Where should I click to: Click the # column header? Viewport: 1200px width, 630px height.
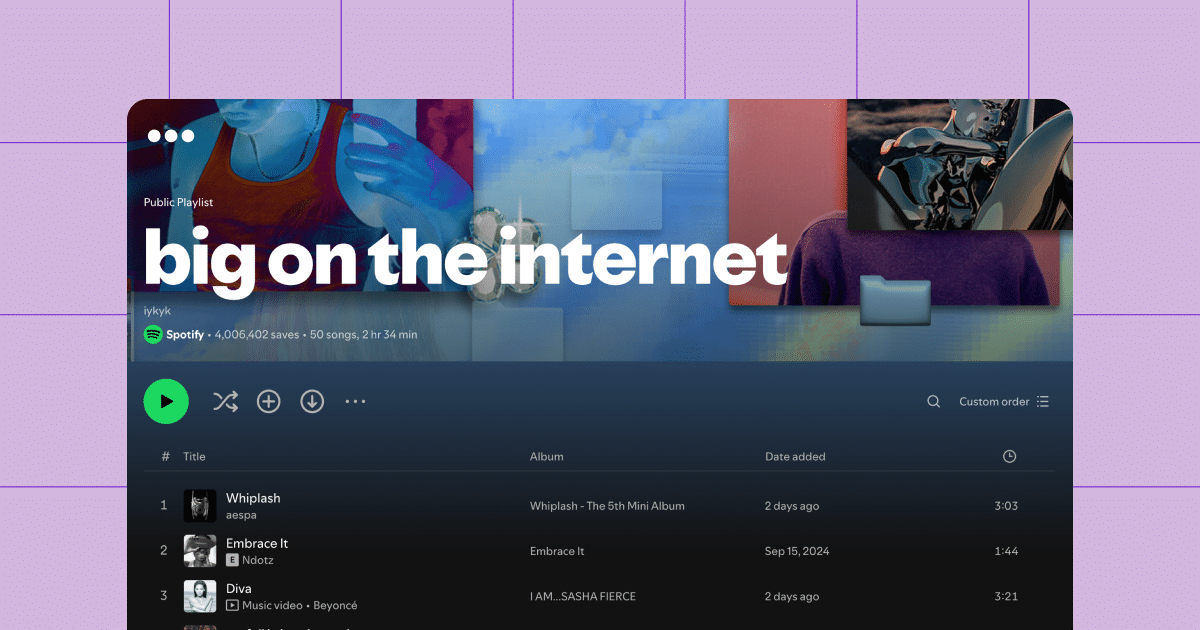[165, 456]
